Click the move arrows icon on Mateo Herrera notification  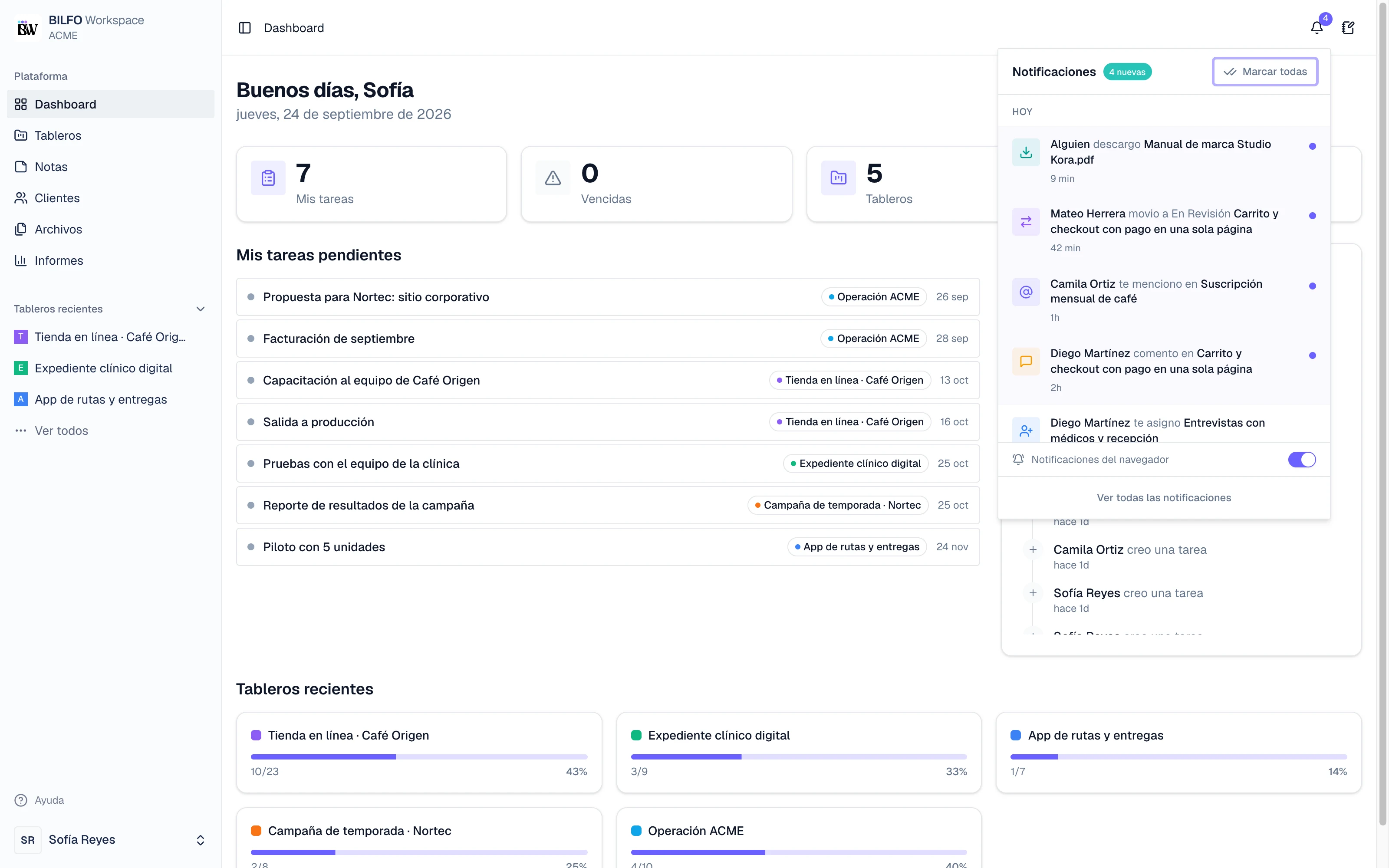(x=1026, y=222)
